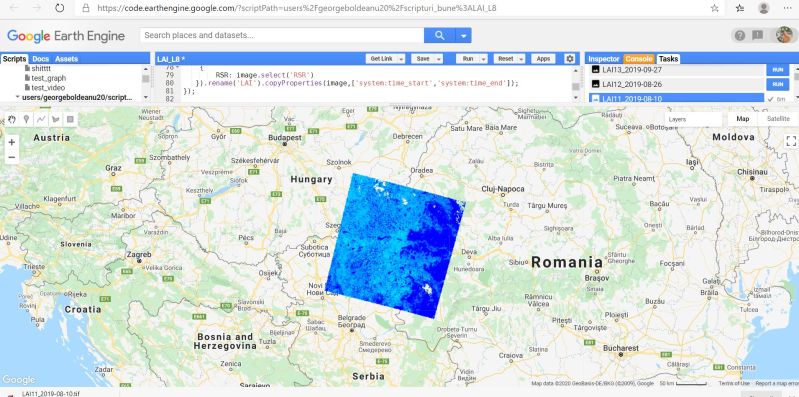Open browser profile icon
The image size is (799, 397).
[x=763, y=8]
